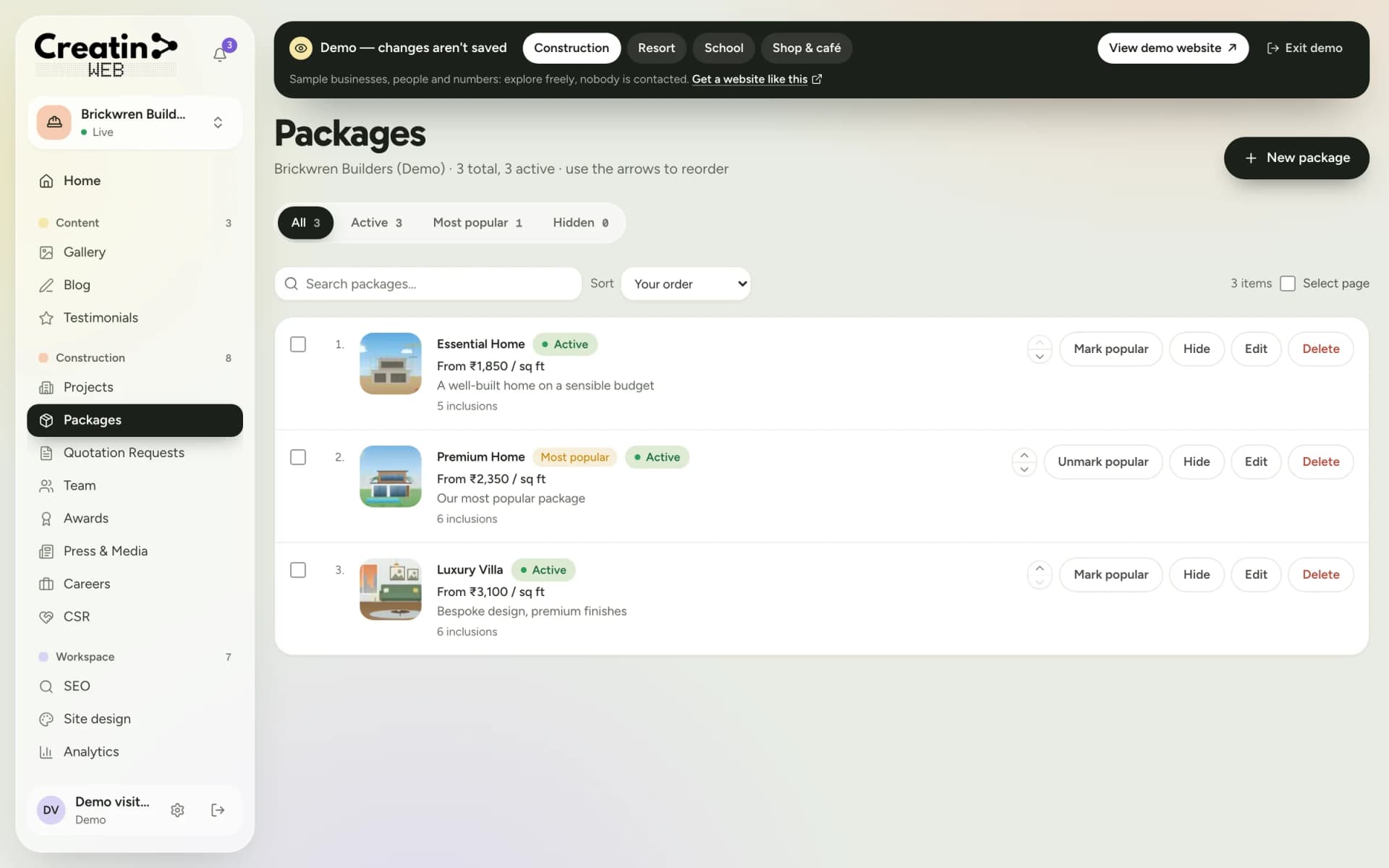
Task: Open the Premium Home thumbnail image
Action: (x=391, y=476)
